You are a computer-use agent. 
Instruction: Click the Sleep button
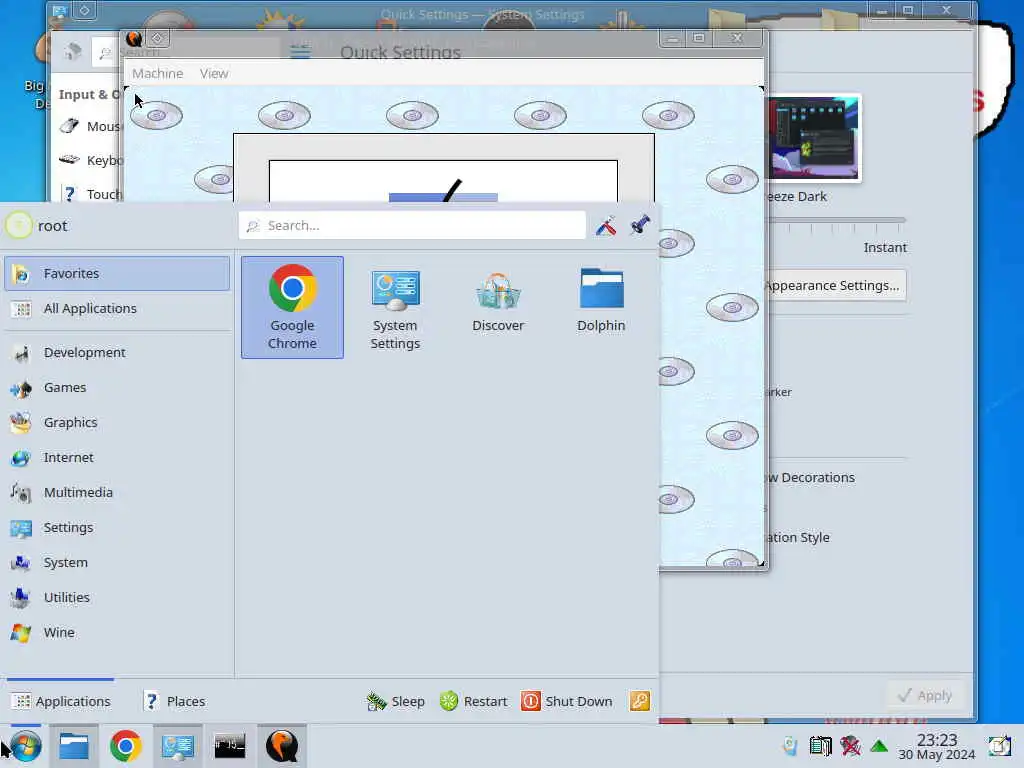[396, 701]
